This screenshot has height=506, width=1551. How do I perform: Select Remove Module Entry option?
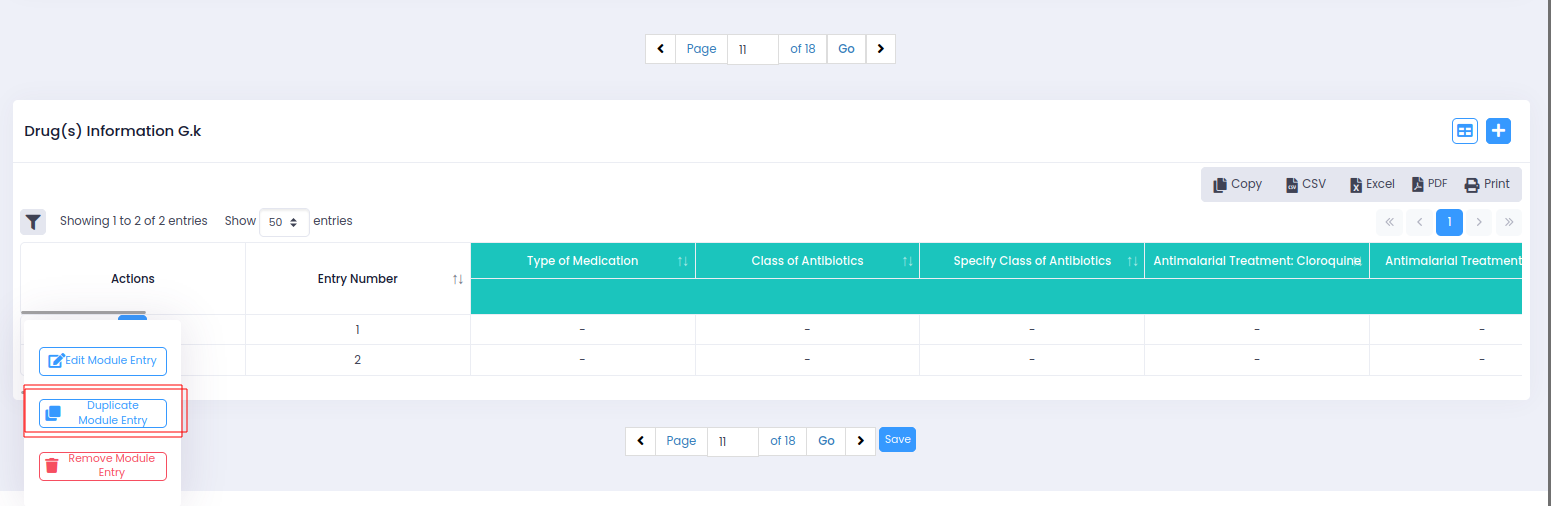point(103,466)
